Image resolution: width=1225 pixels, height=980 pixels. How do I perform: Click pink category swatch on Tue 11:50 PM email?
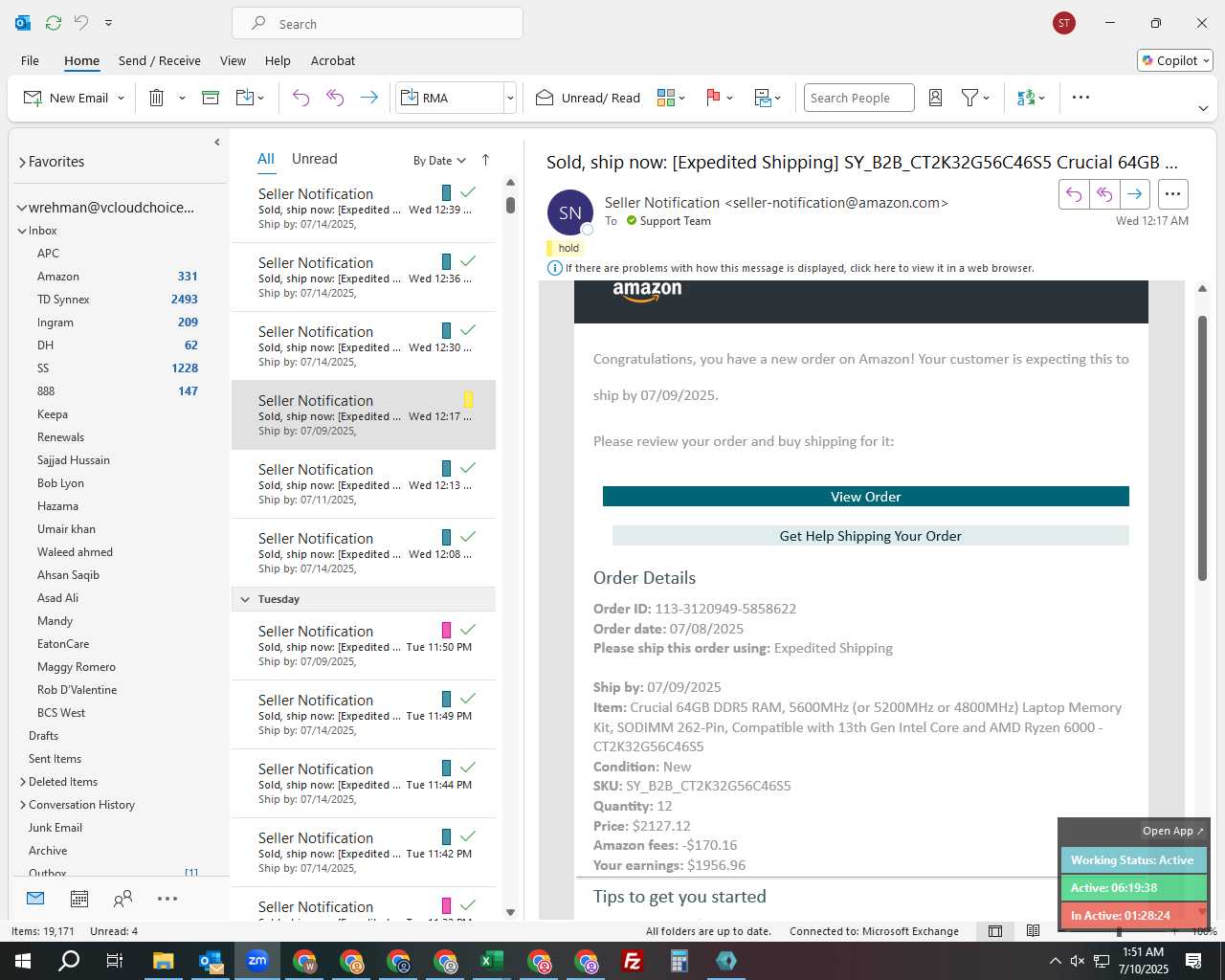click(x=446, y=630)
